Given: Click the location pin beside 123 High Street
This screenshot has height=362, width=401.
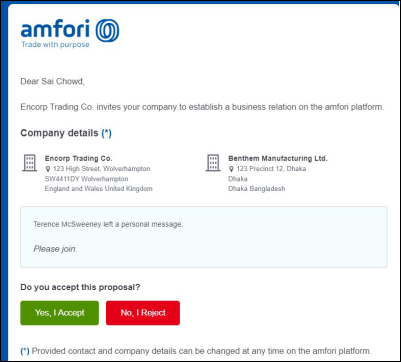Looking at the screenshot, I should click(48, 169).
